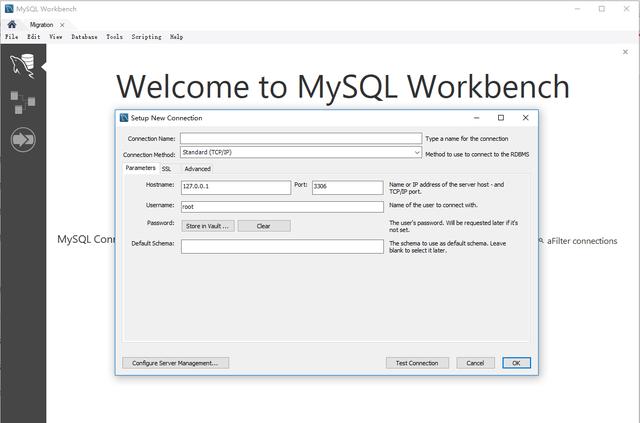This screenshot has height=423, width=640.
Task: Maximize the Setup New Connection dialog
Action: pyautogui.click(x=501, y=118)
